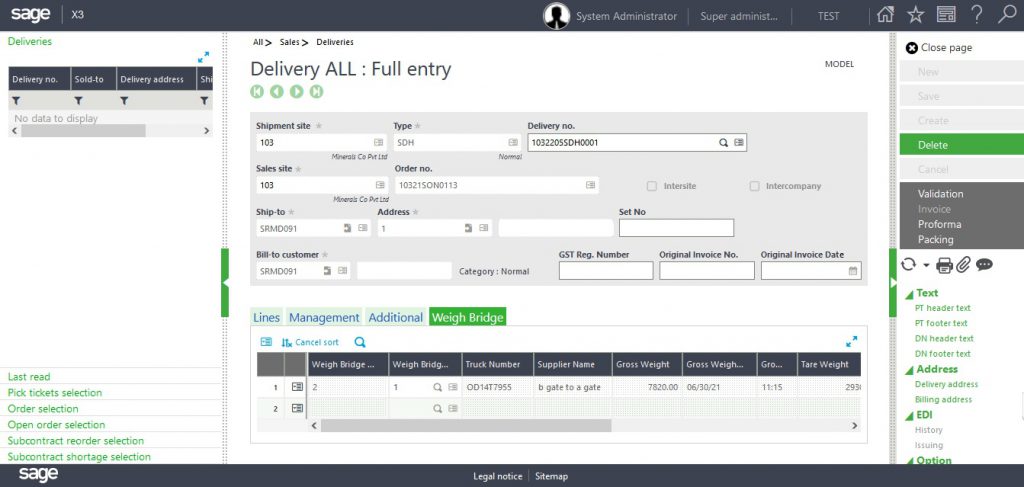Screen dimensions: 1024x487
Task: Click Cancel sort in grid
Action: point(310,342)
